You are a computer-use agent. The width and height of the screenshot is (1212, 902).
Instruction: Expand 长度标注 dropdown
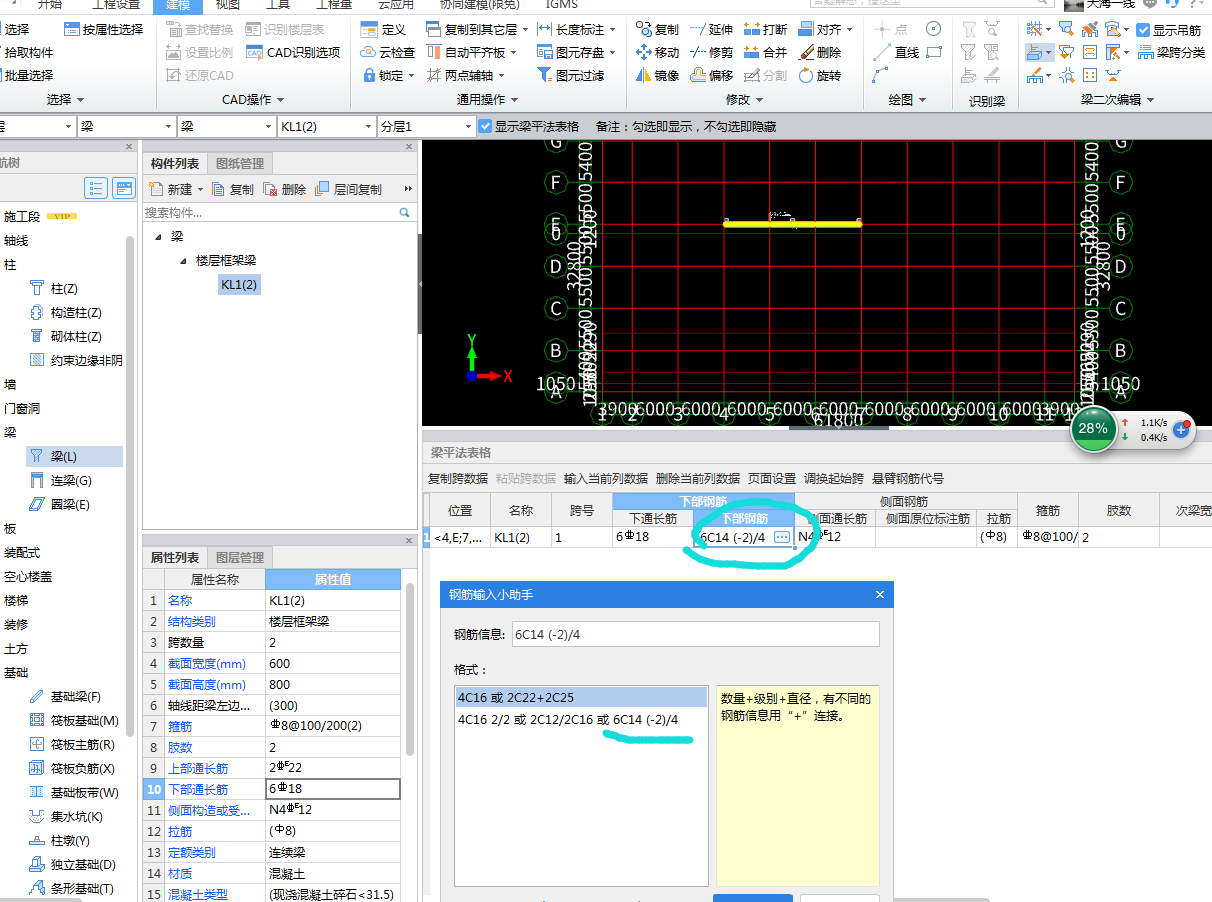point(612,30)
